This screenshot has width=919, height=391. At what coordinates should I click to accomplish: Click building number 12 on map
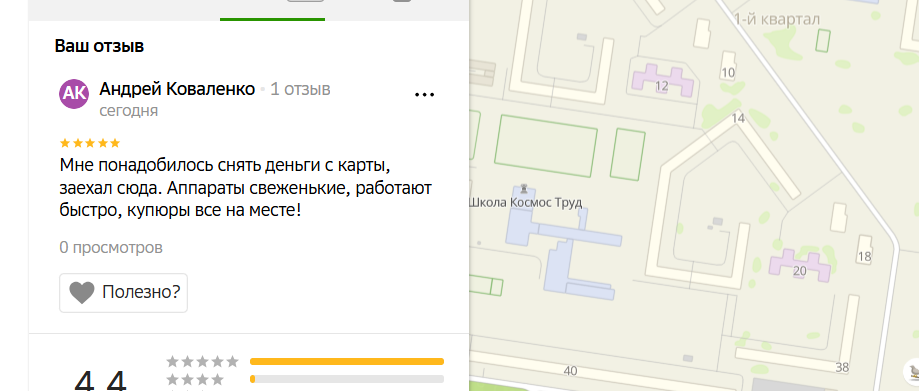pos(661,87)
